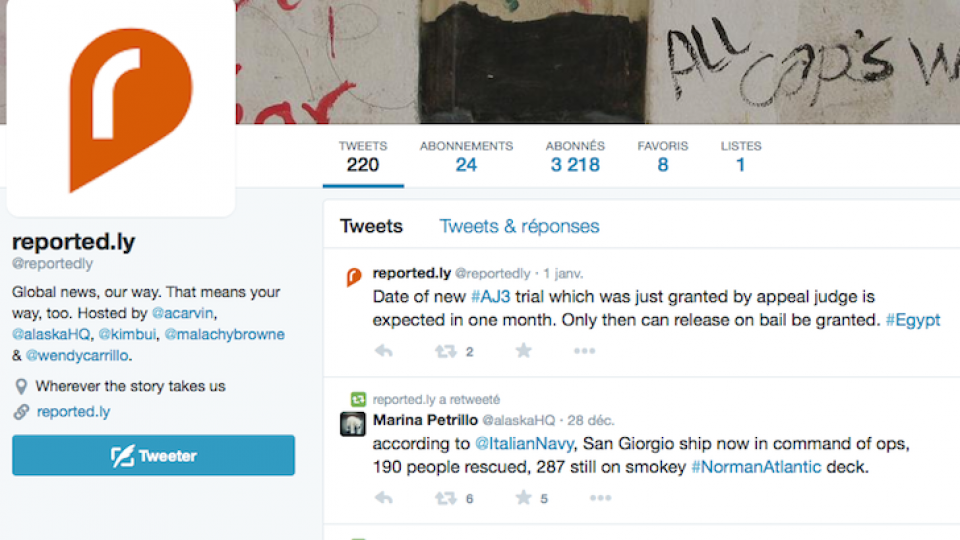Open the Tweets count tab showing 220
Viewport: 960px width, 540px height.
(x=363, y=157)
